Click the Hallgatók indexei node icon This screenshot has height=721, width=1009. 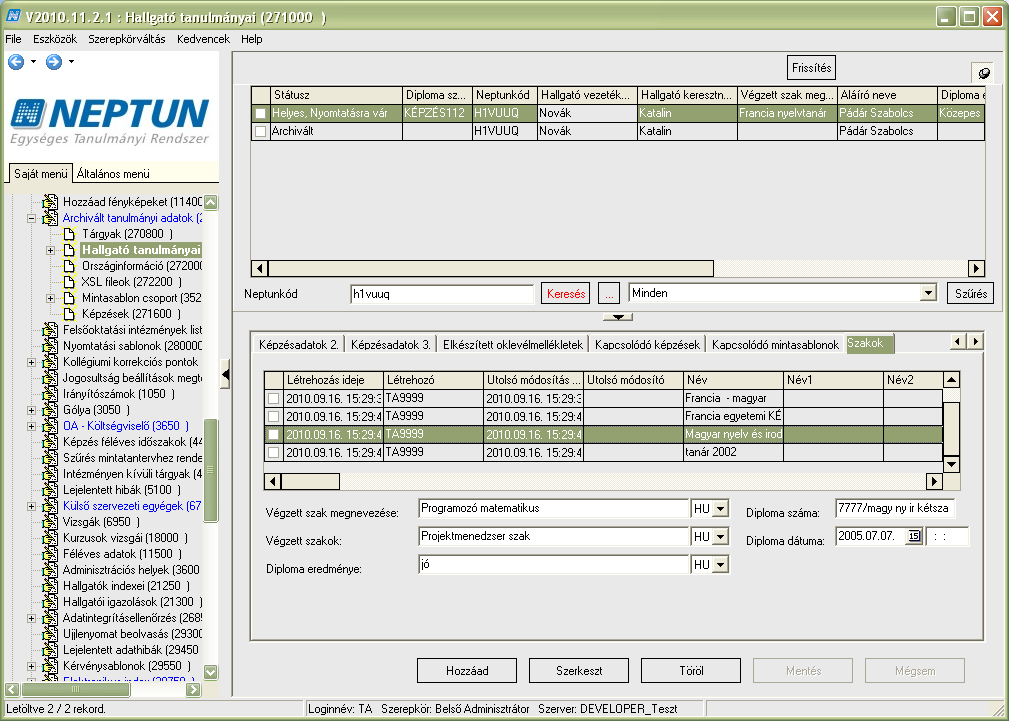(50, 586)
